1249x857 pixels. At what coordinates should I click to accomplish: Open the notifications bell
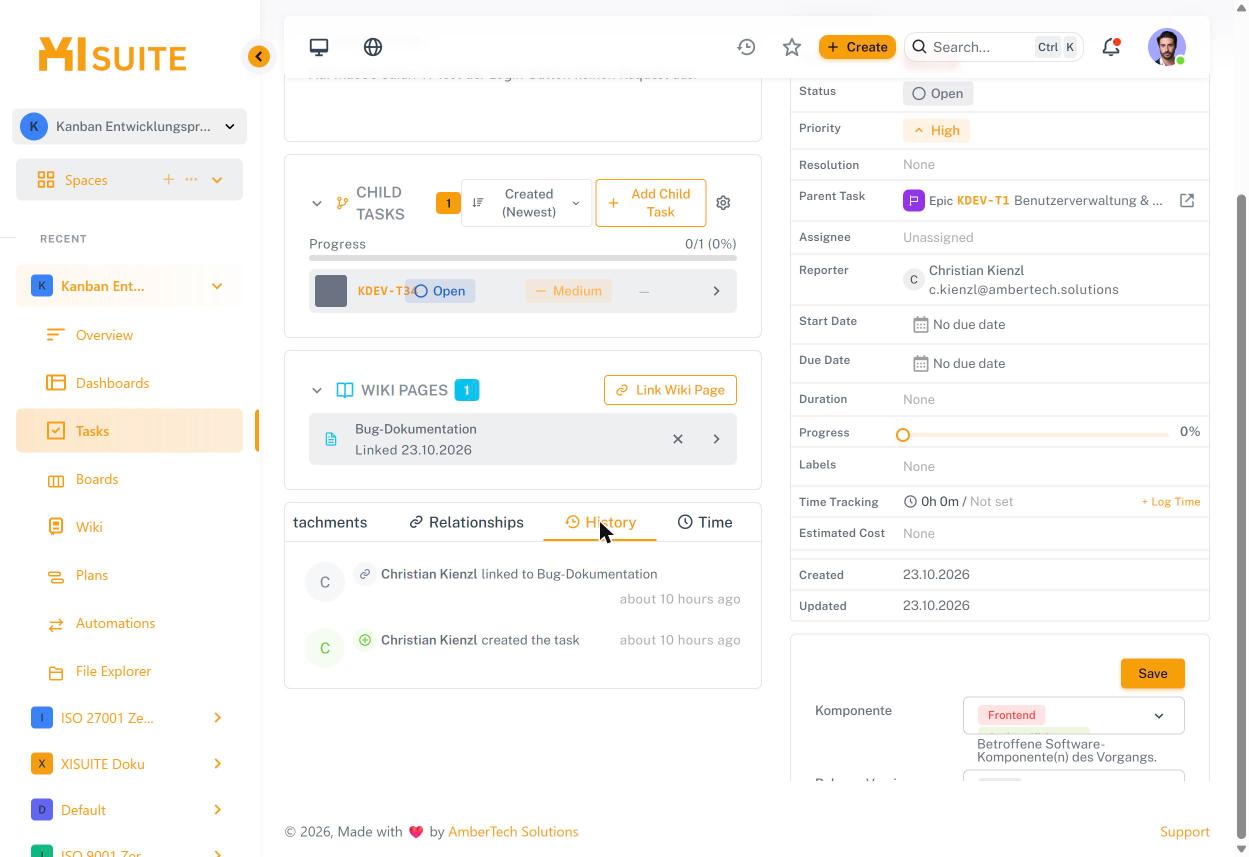[x=1111, y=47]
